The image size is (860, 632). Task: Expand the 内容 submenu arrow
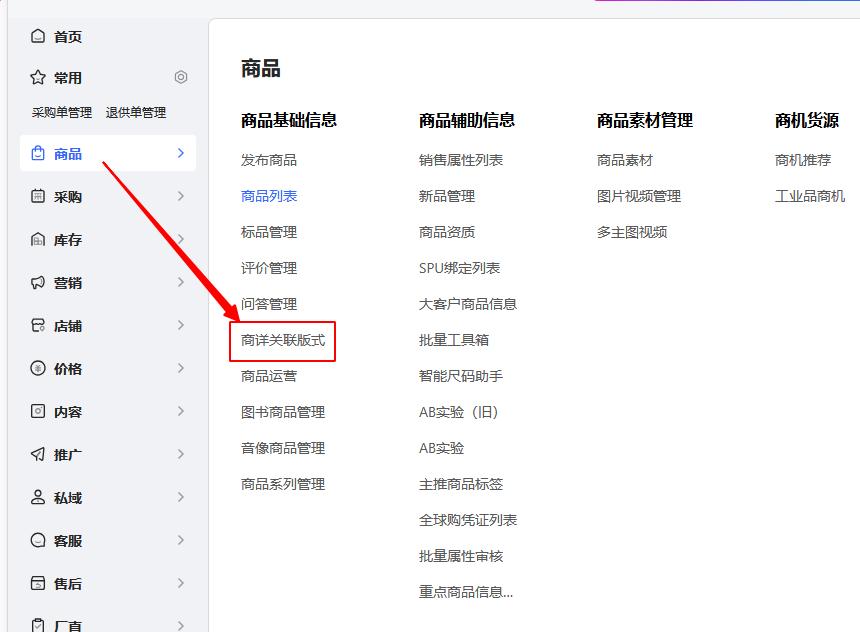click(181, 412)
